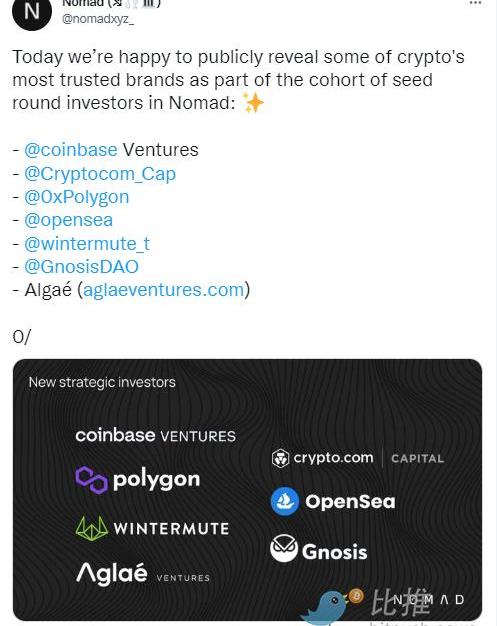Click the purple Polygon logo icon

[x=91, y=480]
